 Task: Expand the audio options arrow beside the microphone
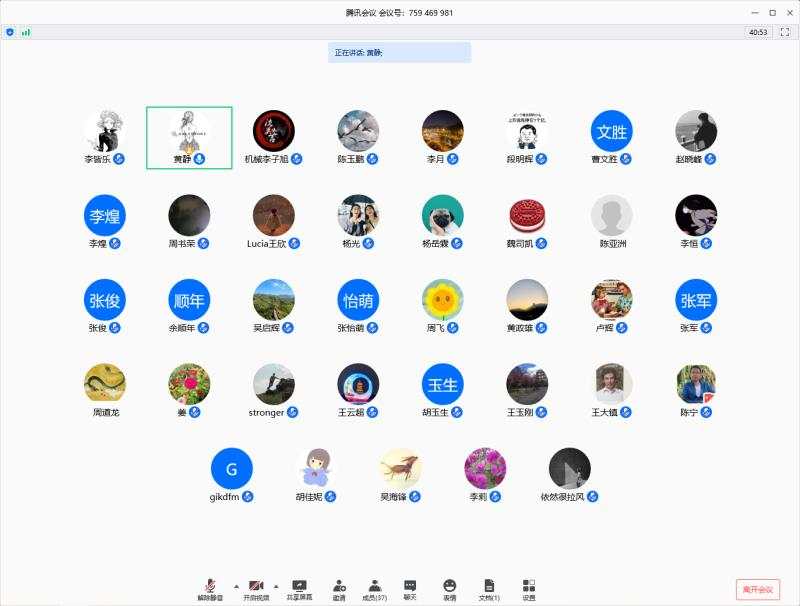tap(236, 585)
